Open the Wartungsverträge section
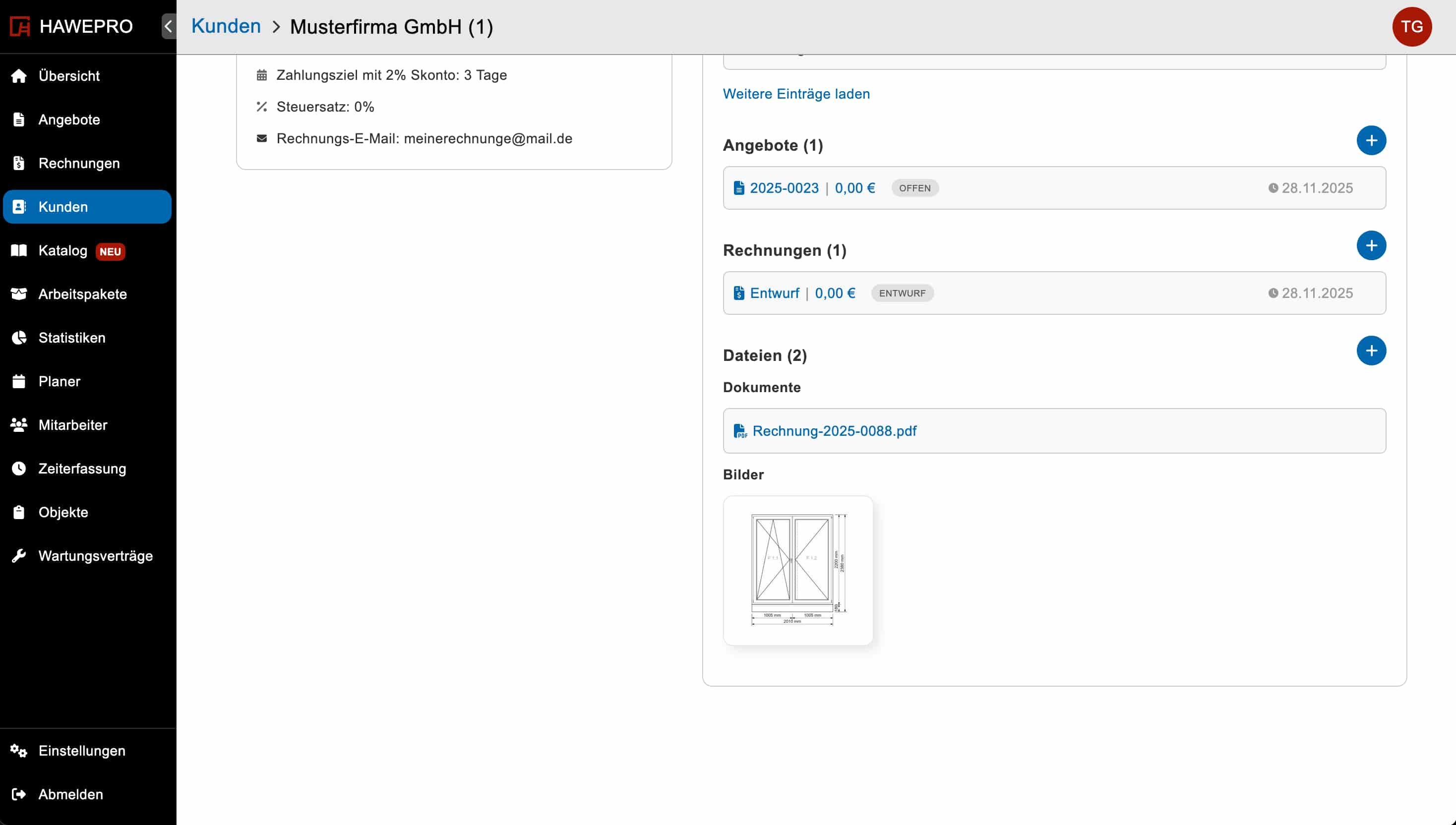The height and width of the screenshot is (825, 1456). tap(95, 556)
